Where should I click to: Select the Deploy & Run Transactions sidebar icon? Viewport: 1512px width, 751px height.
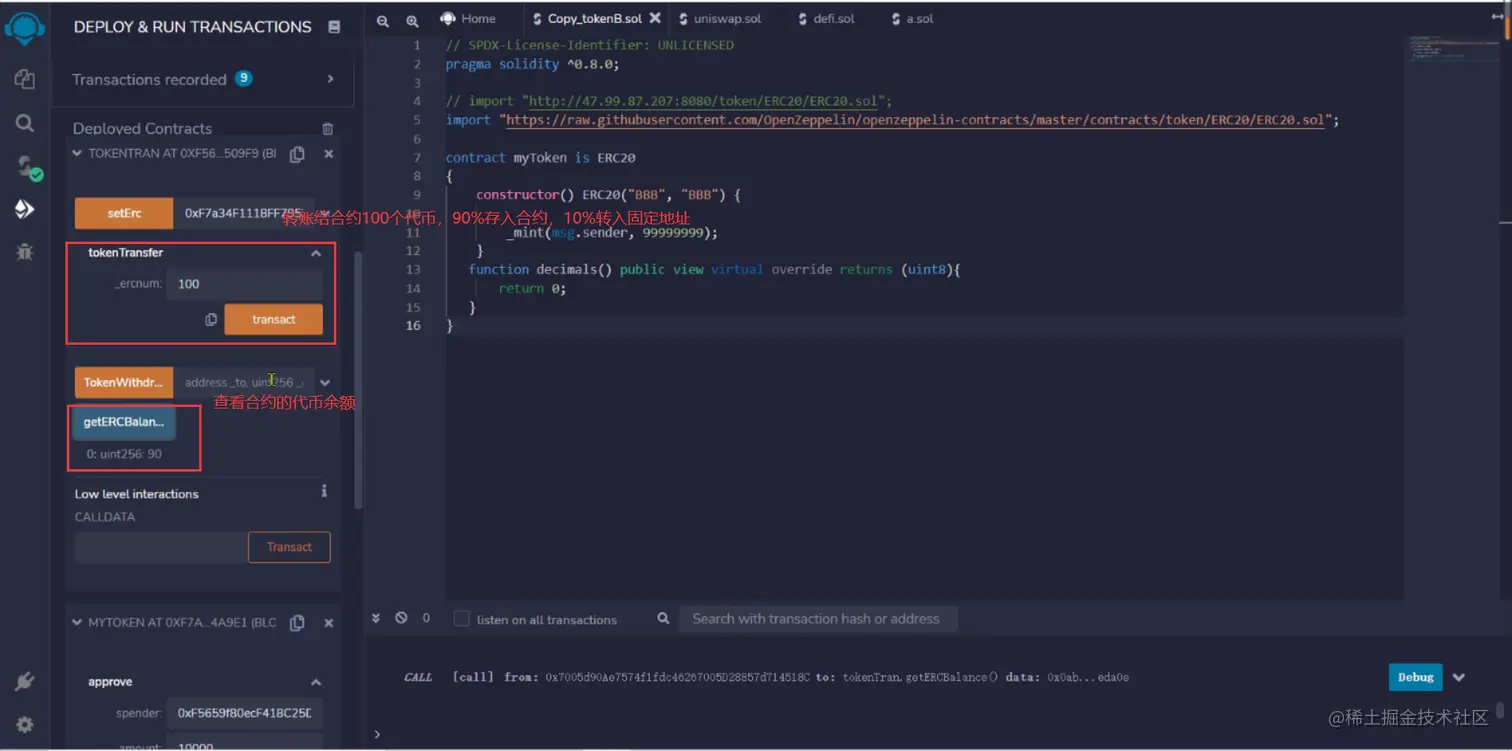(x=25, y=209)
